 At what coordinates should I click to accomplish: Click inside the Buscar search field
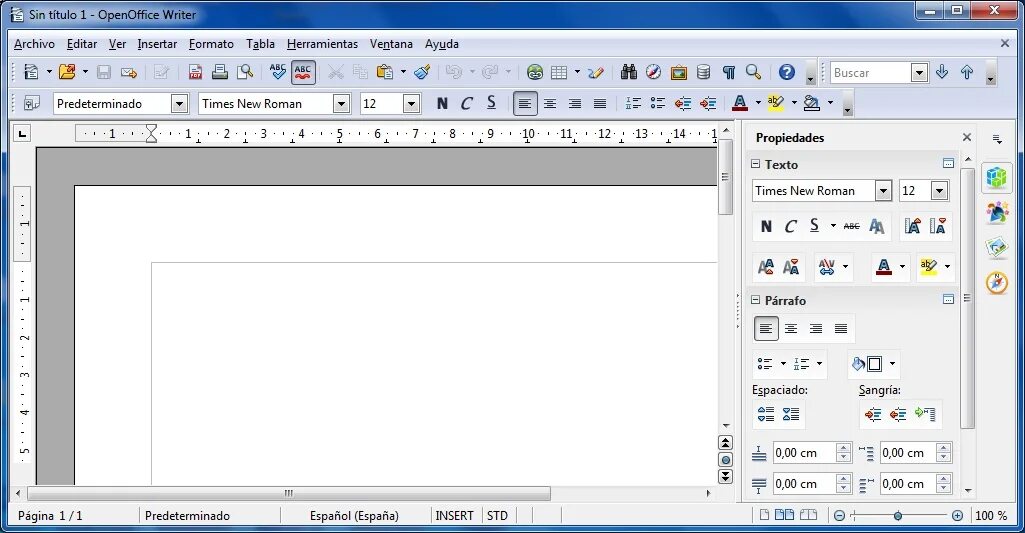pos(871,72)
